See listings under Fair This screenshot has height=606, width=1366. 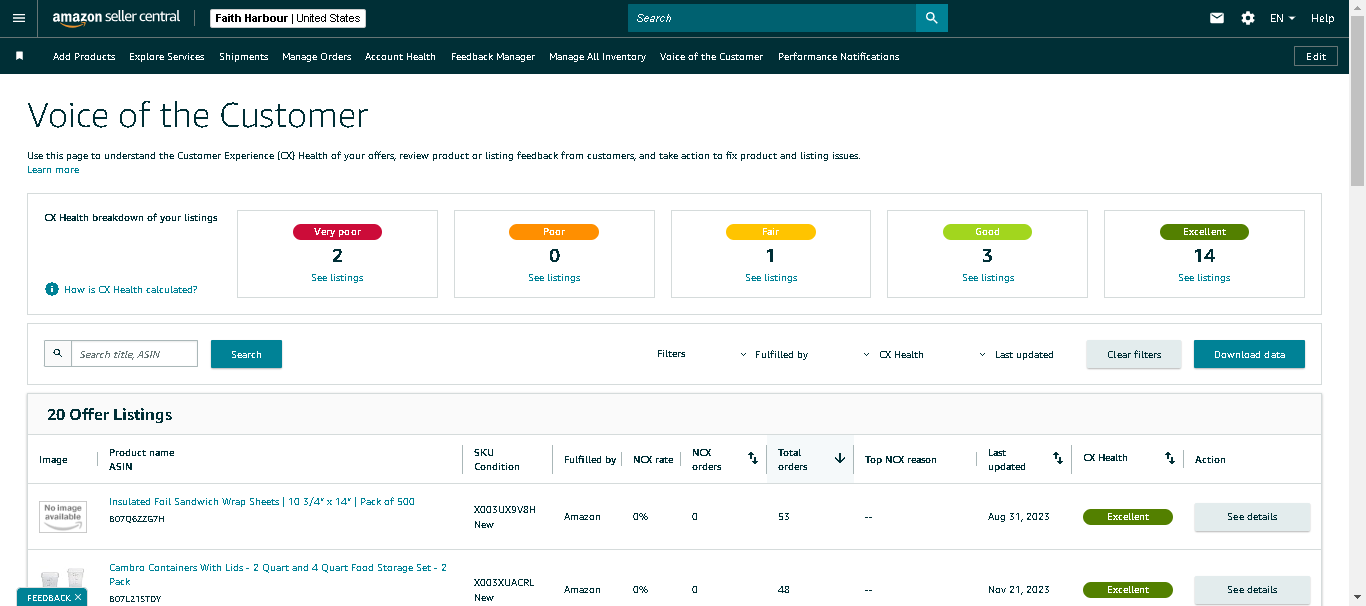click(x=771, y=278)
